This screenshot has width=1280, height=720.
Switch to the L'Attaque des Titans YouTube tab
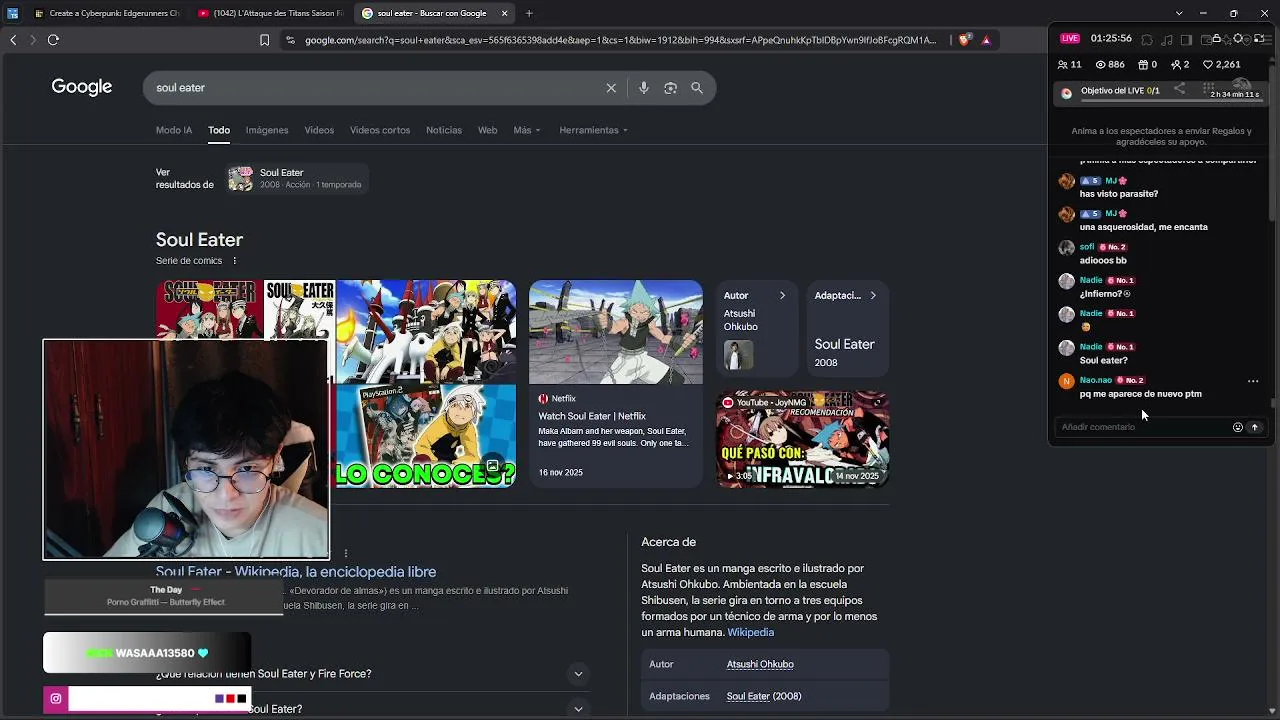coord(270,13)
